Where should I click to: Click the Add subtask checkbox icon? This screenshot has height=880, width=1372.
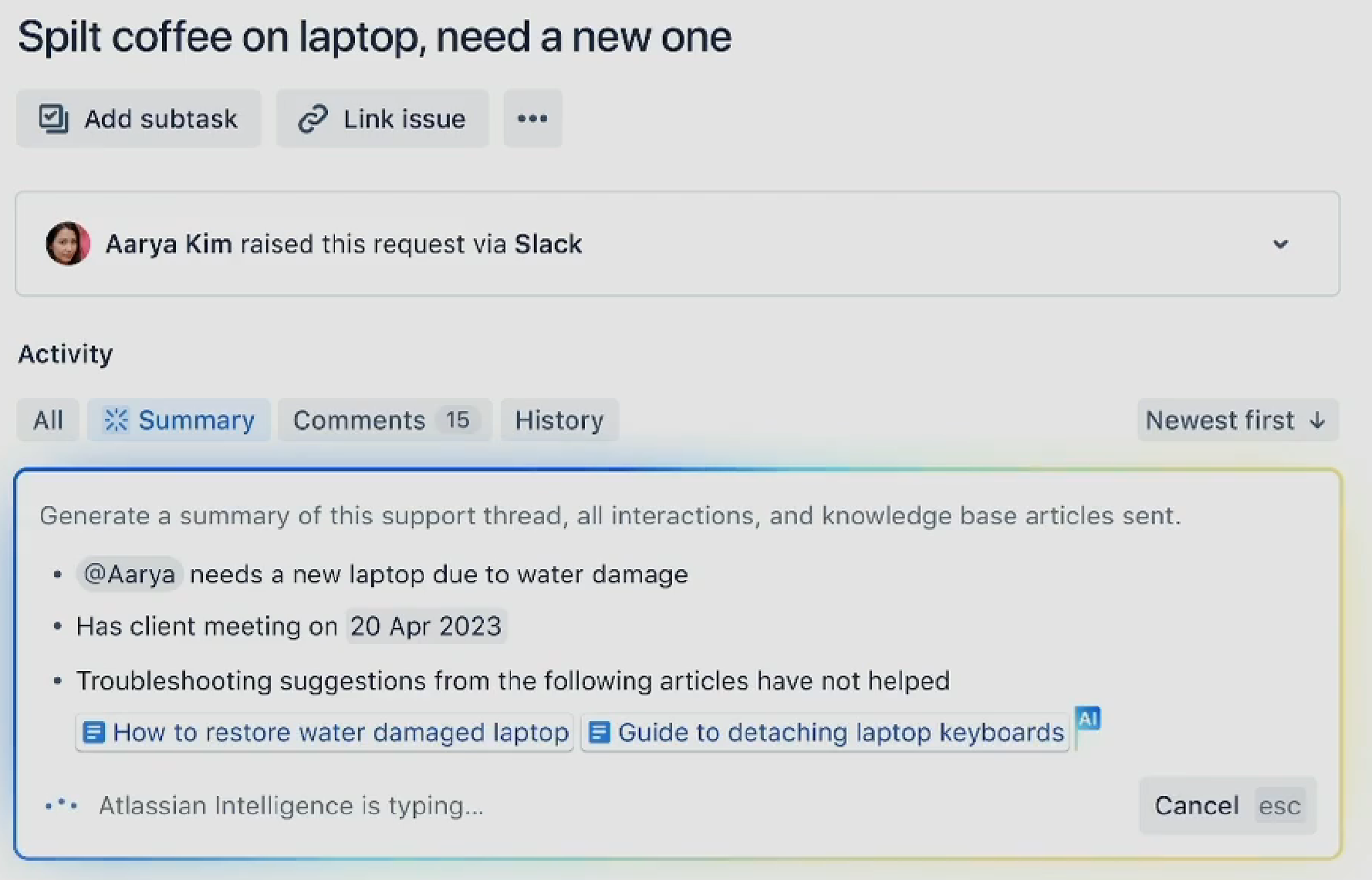coord(54,119)
